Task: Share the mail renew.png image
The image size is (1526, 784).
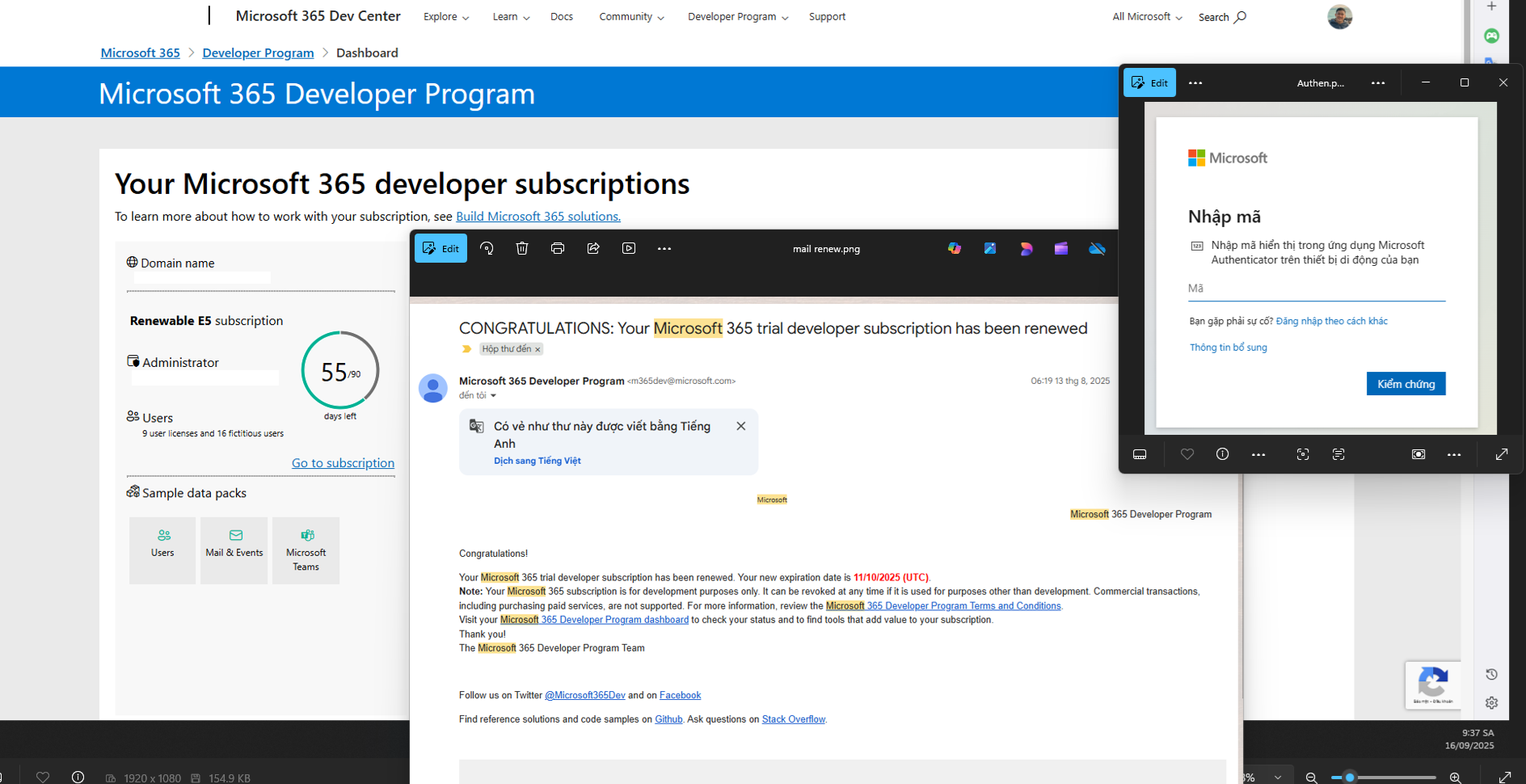Action: click(x=593, y=248)
